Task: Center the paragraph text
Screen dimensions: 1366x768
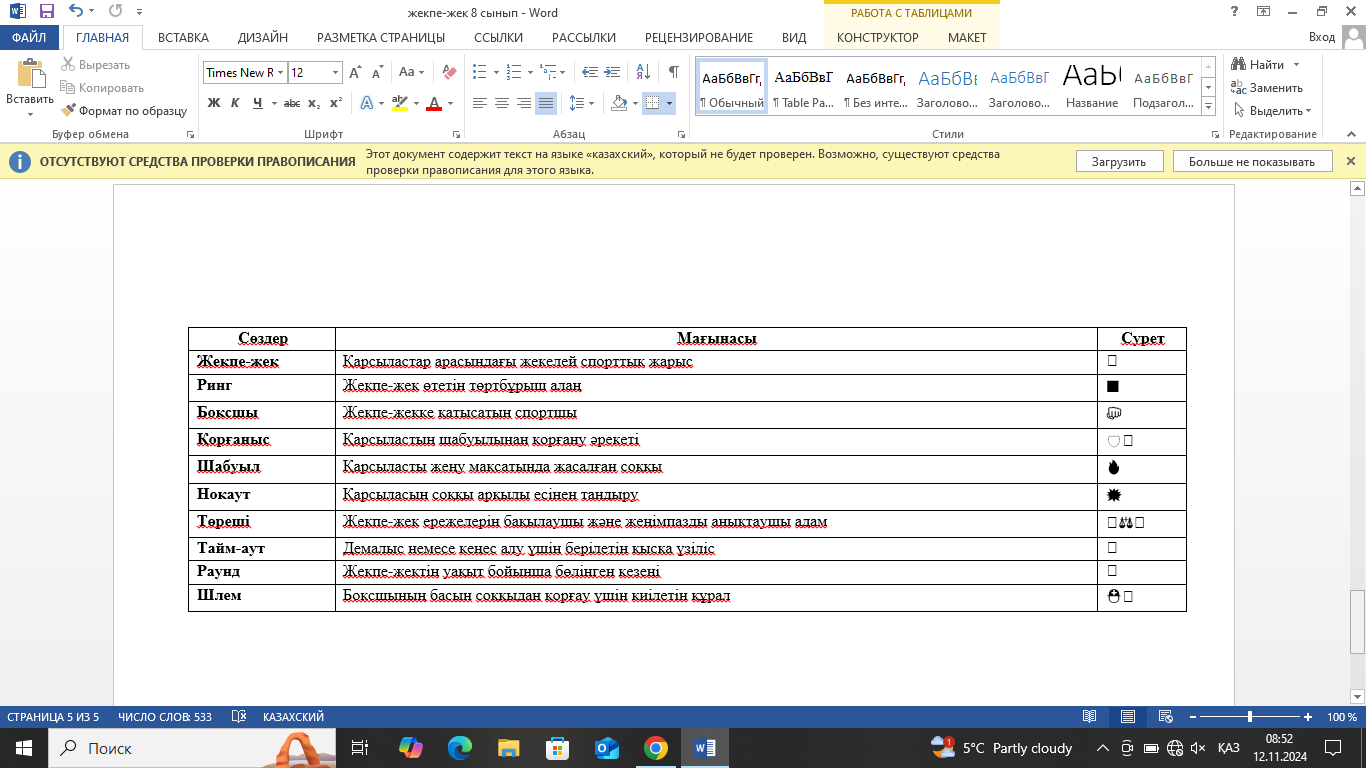Action: tap(502, 103)
